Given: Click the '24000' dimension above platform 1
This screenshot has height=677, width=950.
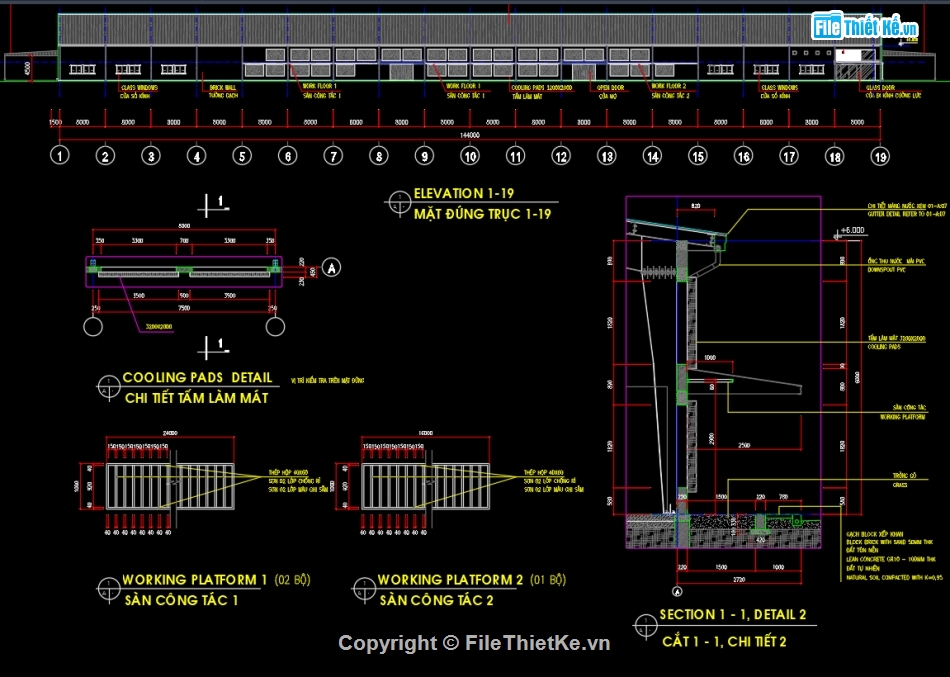Looking at the screenshot, I should coord(170,433).
